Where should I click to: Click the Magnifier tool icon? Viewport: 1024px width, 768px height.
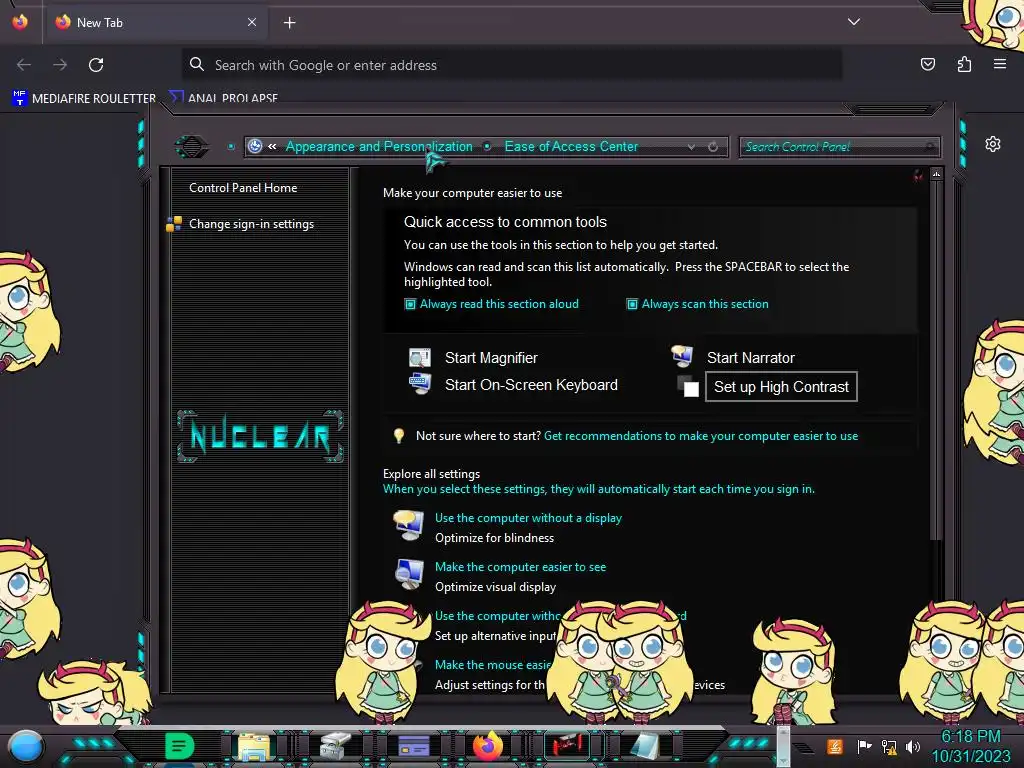419,357
